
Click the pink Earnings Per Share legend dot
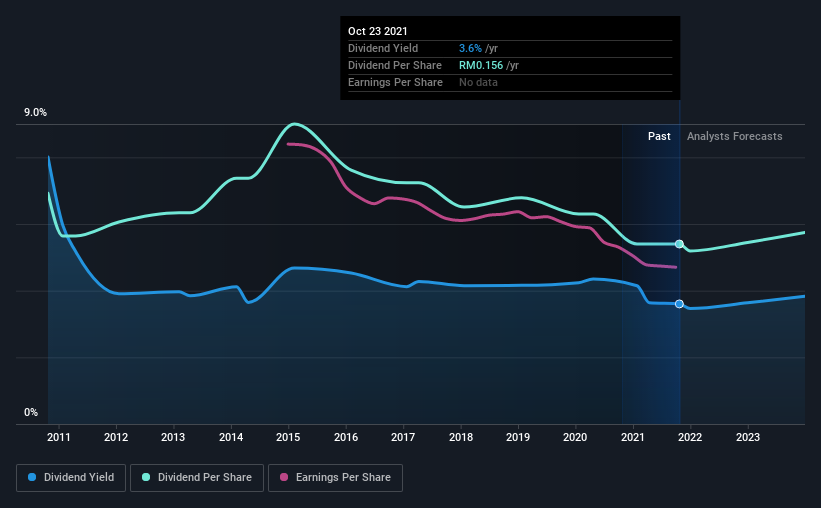[x=284, y=477]
